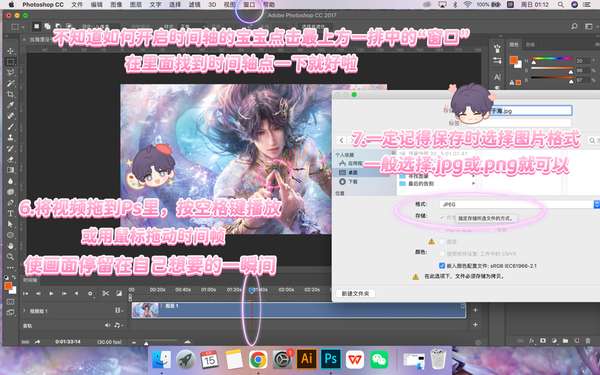Viewport: 600px width, 375px height.
Task: Select the Dodge tool
Action: [x=11, y=191]
